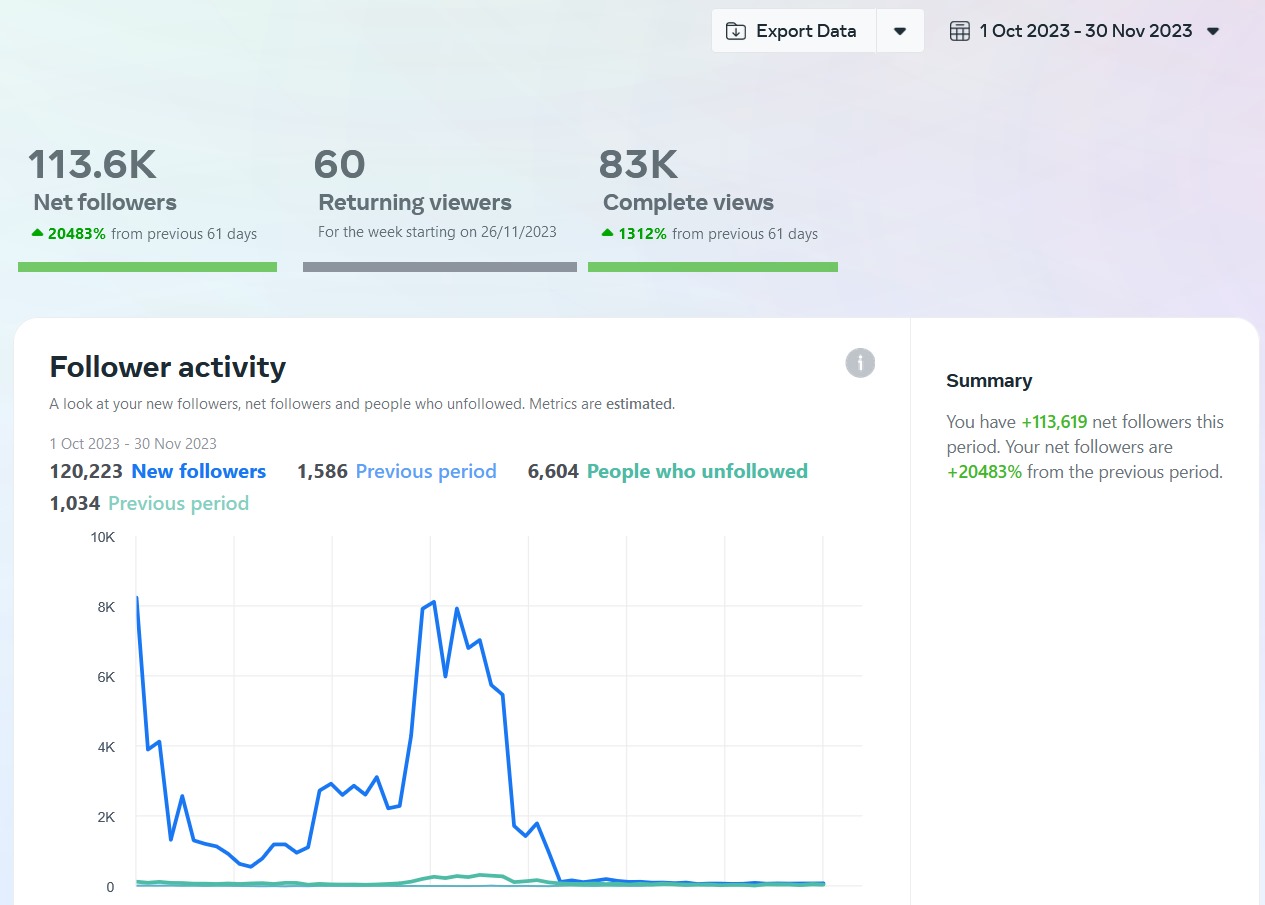Click the grey bar under Returning viewers

pyautogui.click(x=439, y=267)
